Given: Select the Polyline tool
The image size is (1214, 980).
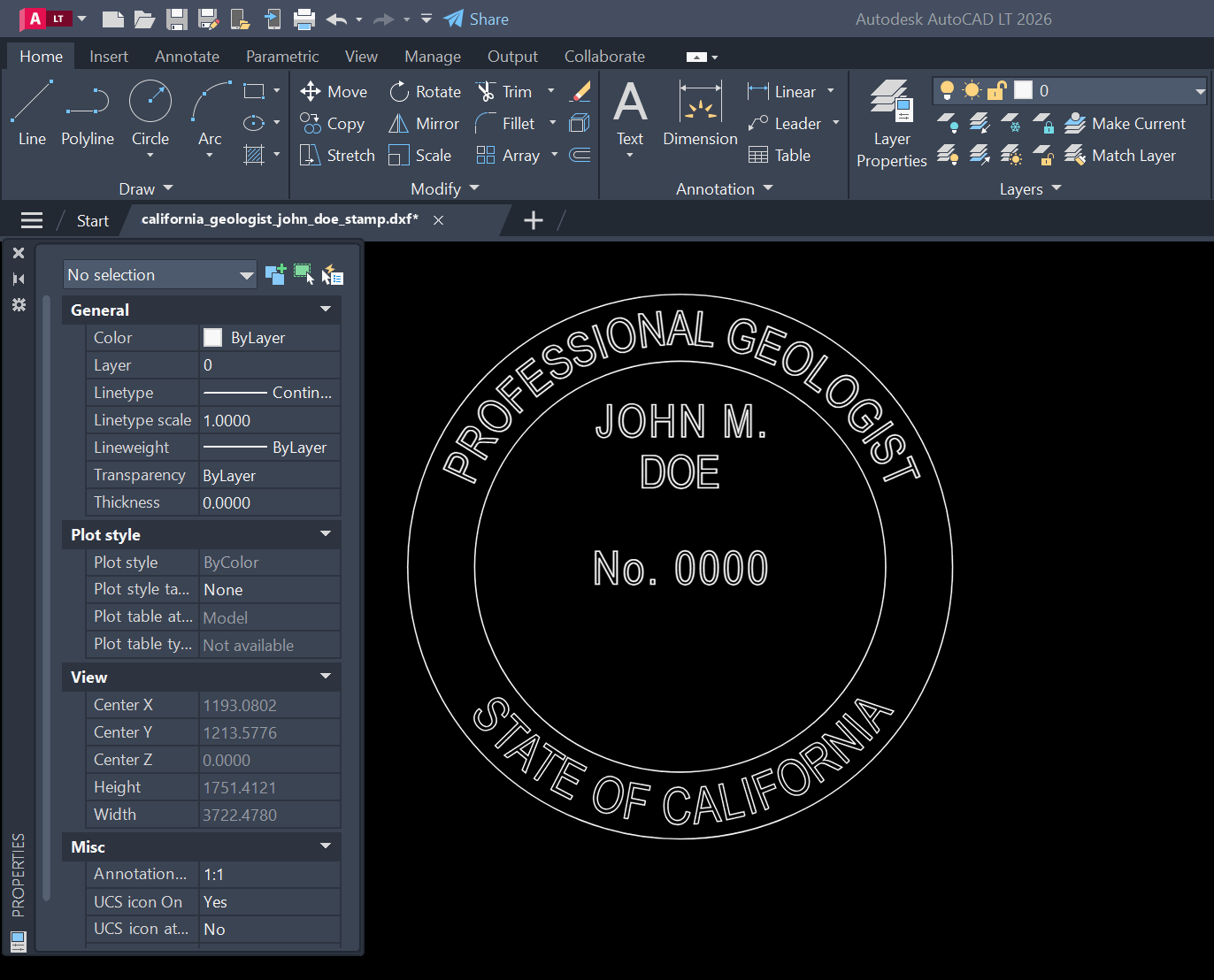Looking at the screenshot, I should point(87,113).
